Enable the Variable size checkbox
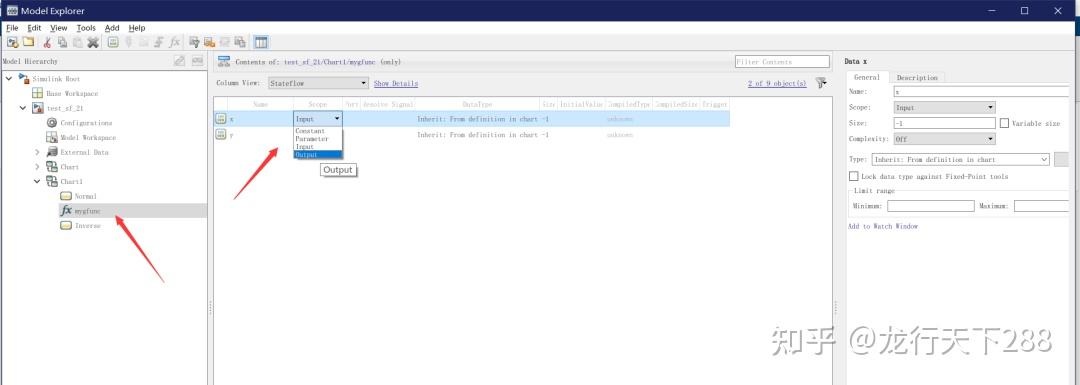Viewport: 1080px width, 385px height. pyautogui.click(x=1004, y=123)
